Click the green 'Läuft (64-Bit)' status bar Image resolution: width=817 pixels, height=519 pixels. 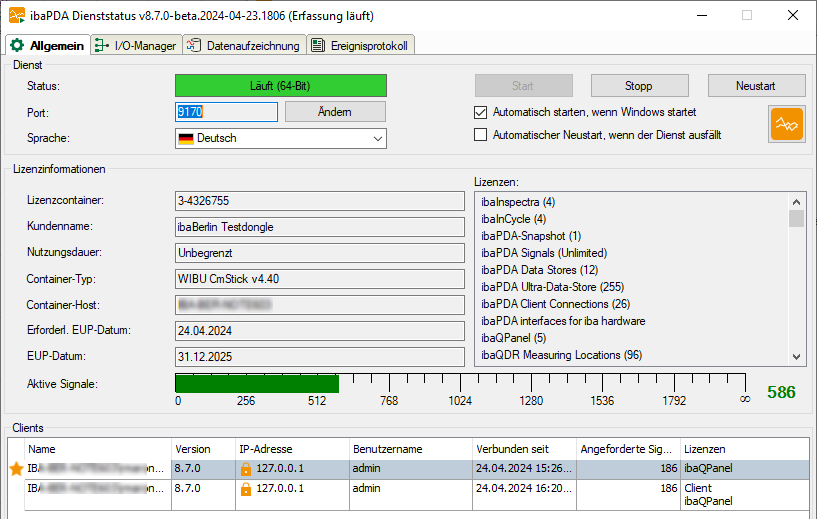click(x=281, y=86)
